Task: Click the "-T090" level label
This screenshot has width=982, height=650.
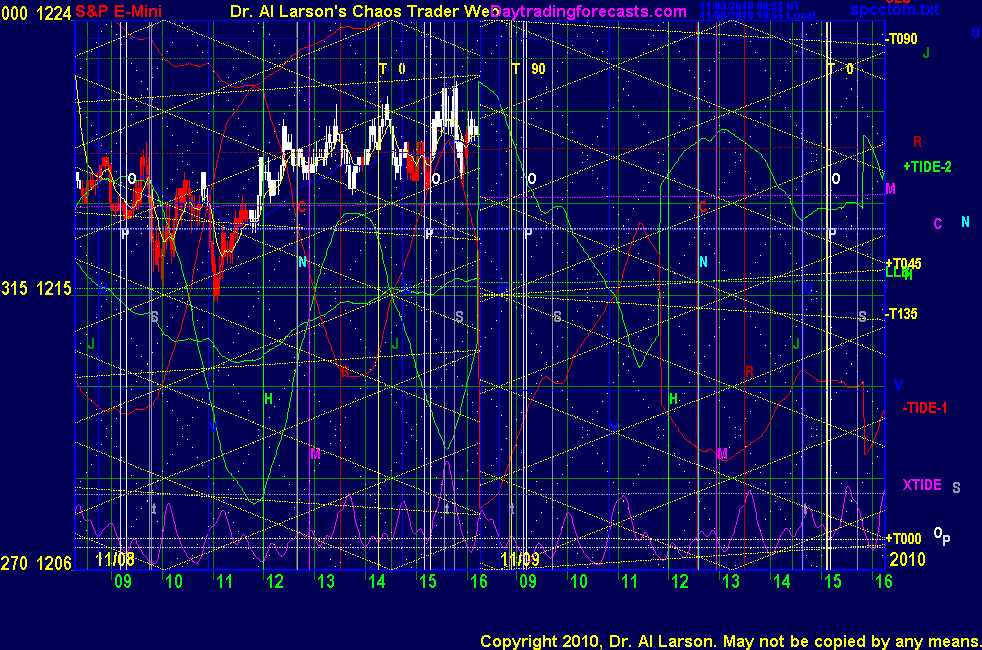Action: [x=901, y=39]
